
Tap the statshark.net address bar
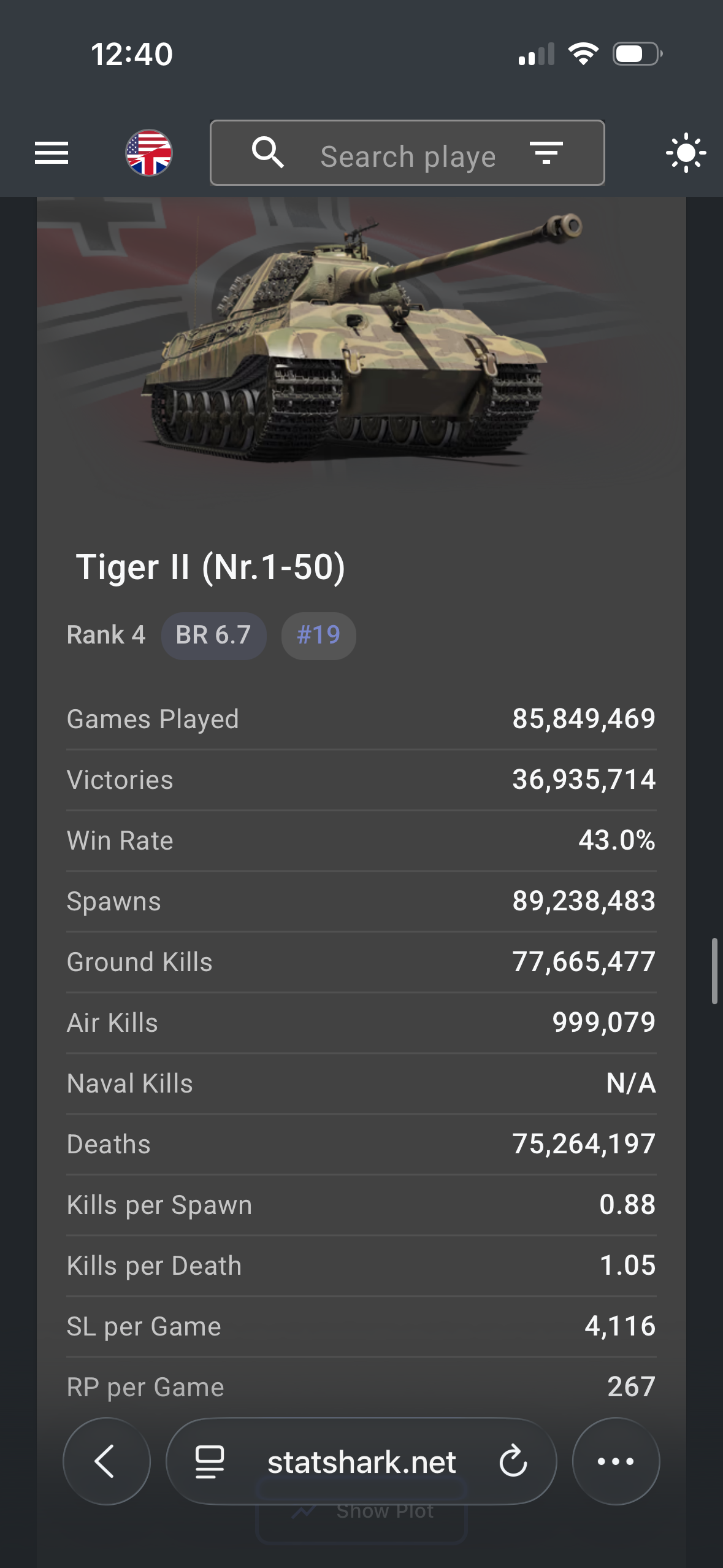click(362, 1462)
